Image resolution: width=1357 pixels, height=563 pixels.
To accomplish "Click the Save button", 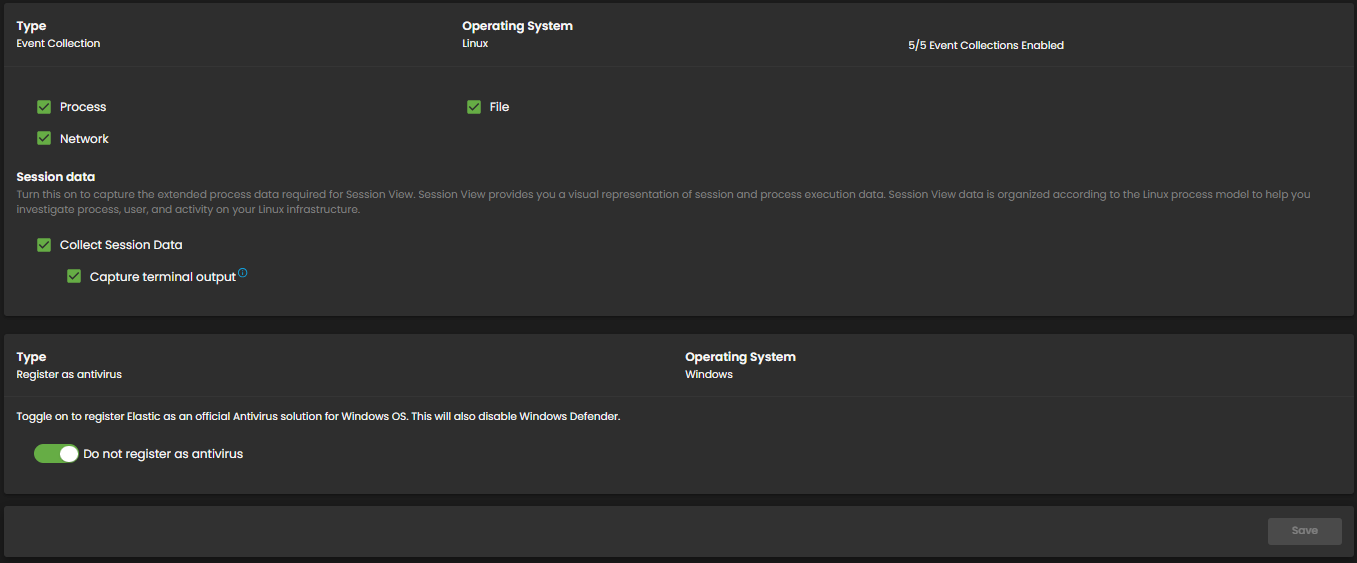I will (x=1304, y=531).
